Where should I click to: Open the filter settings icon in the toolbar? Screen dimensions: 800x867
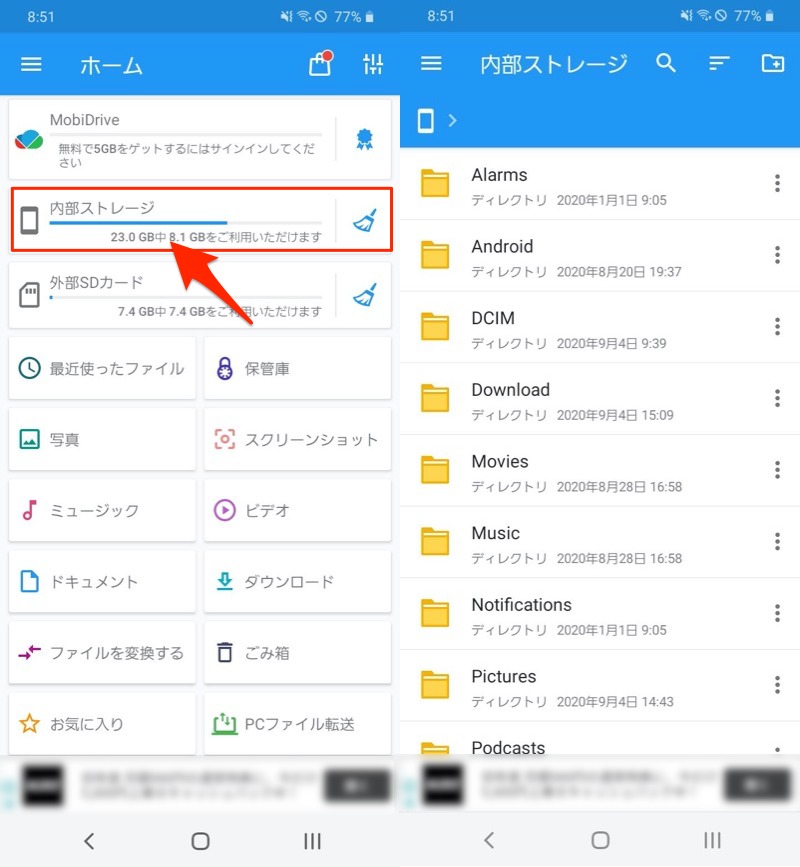[374, 64]
